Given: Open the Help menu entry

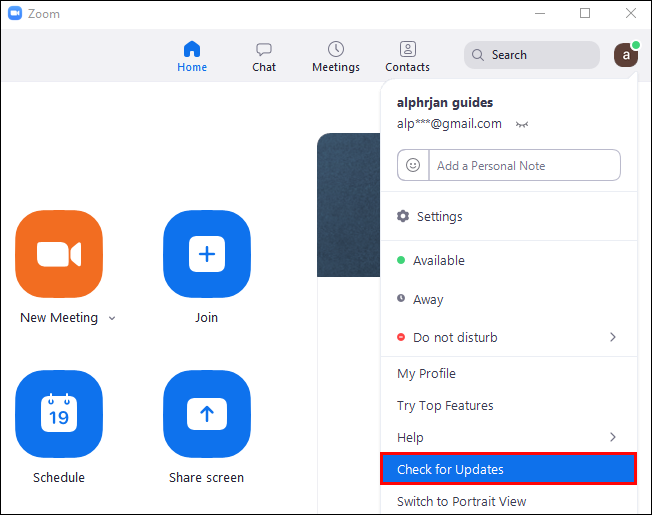Looking at the screenshot, I should pyautogui.click(x=509, y=437).
